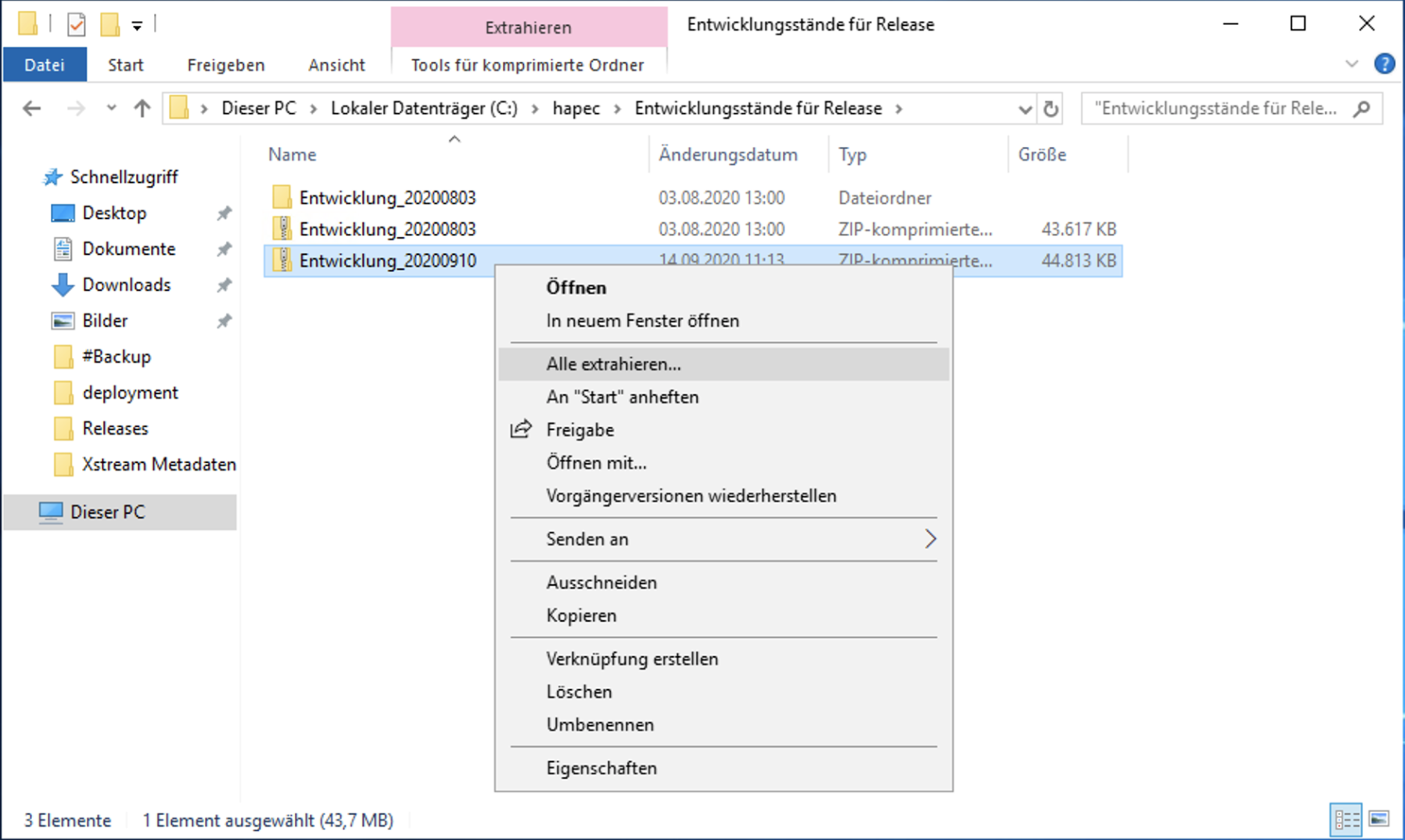The width and height of the screenshot is (1405, 840).
Task: Expand the ribbon with chevron
Action: coord(1351,64)
